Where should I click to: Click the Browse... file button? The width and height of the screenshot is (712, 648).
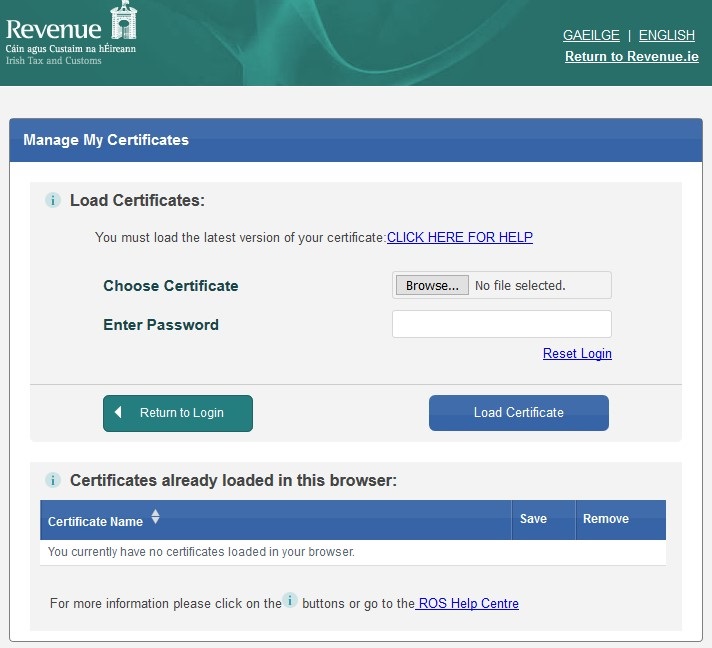tap(432, 285)
